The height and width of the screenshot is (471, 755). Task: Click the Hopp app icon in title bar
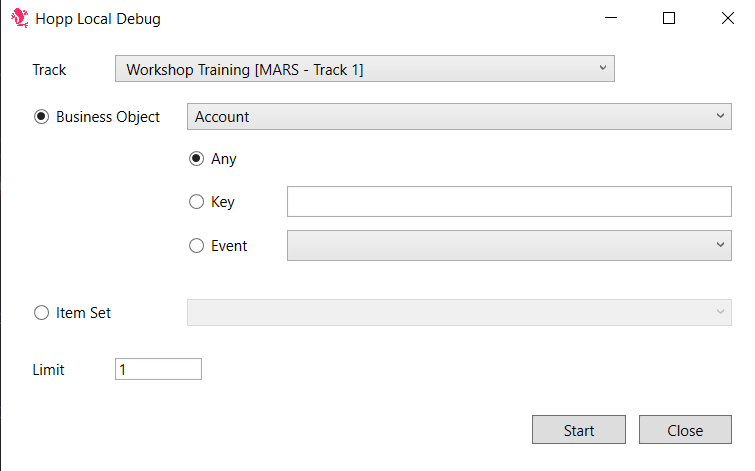pyautogui.click(x=18, y=18)
